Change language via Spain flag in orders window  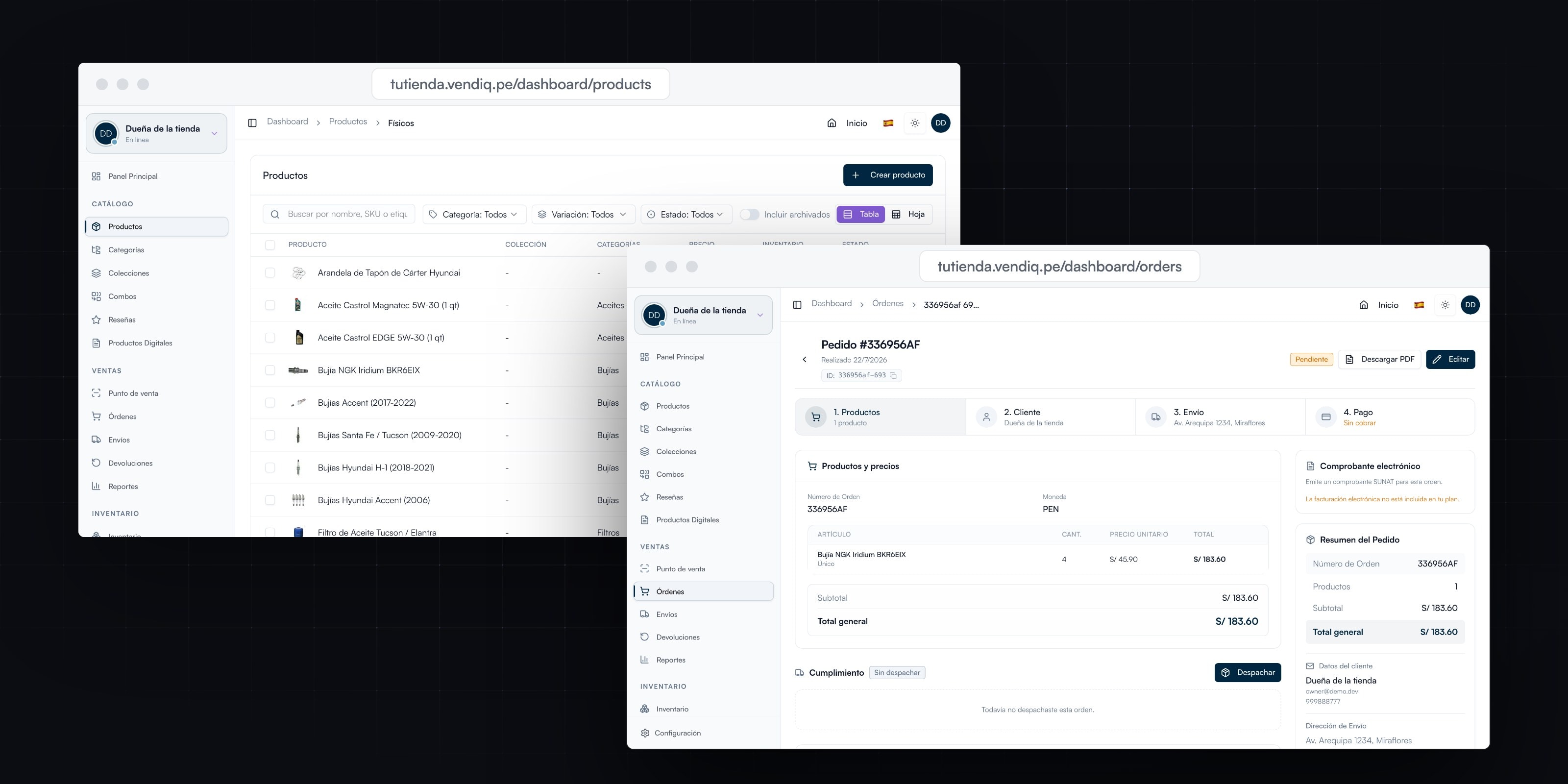tap(1419, 305)
